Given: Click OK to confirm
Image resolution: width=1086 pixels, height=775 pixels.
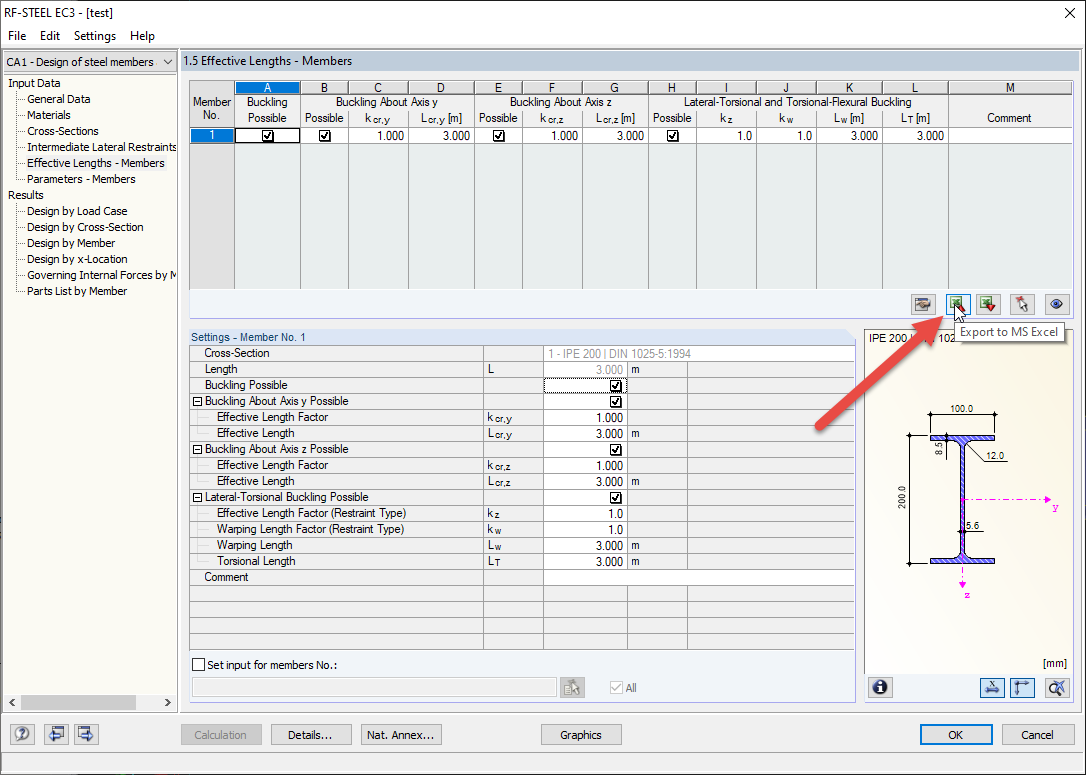Looking at the screenshot, I should tap(956, 735).
